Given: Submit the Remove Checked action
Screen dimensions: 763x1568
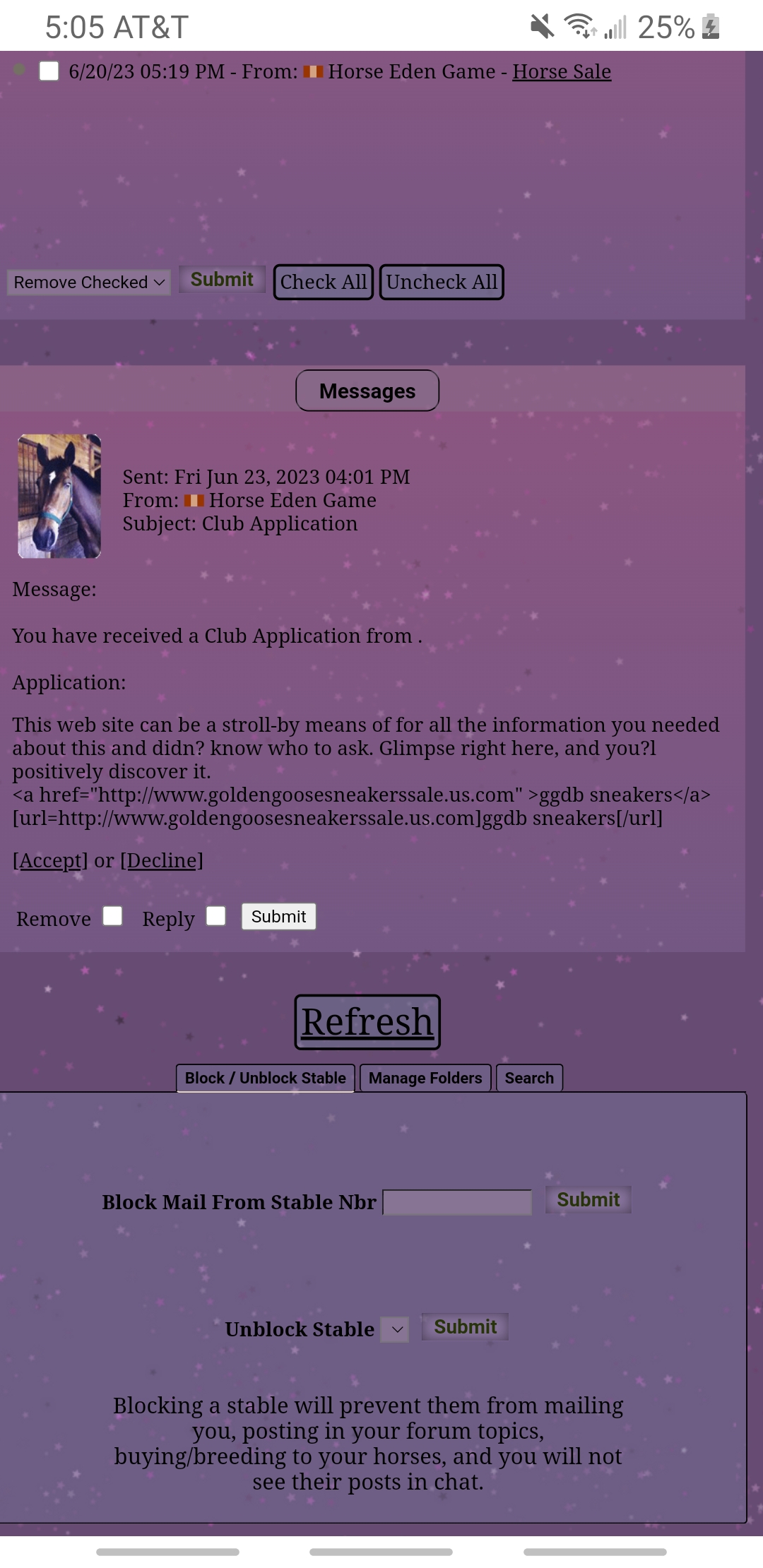Looking at the screenshot, I should pos(222,280).
